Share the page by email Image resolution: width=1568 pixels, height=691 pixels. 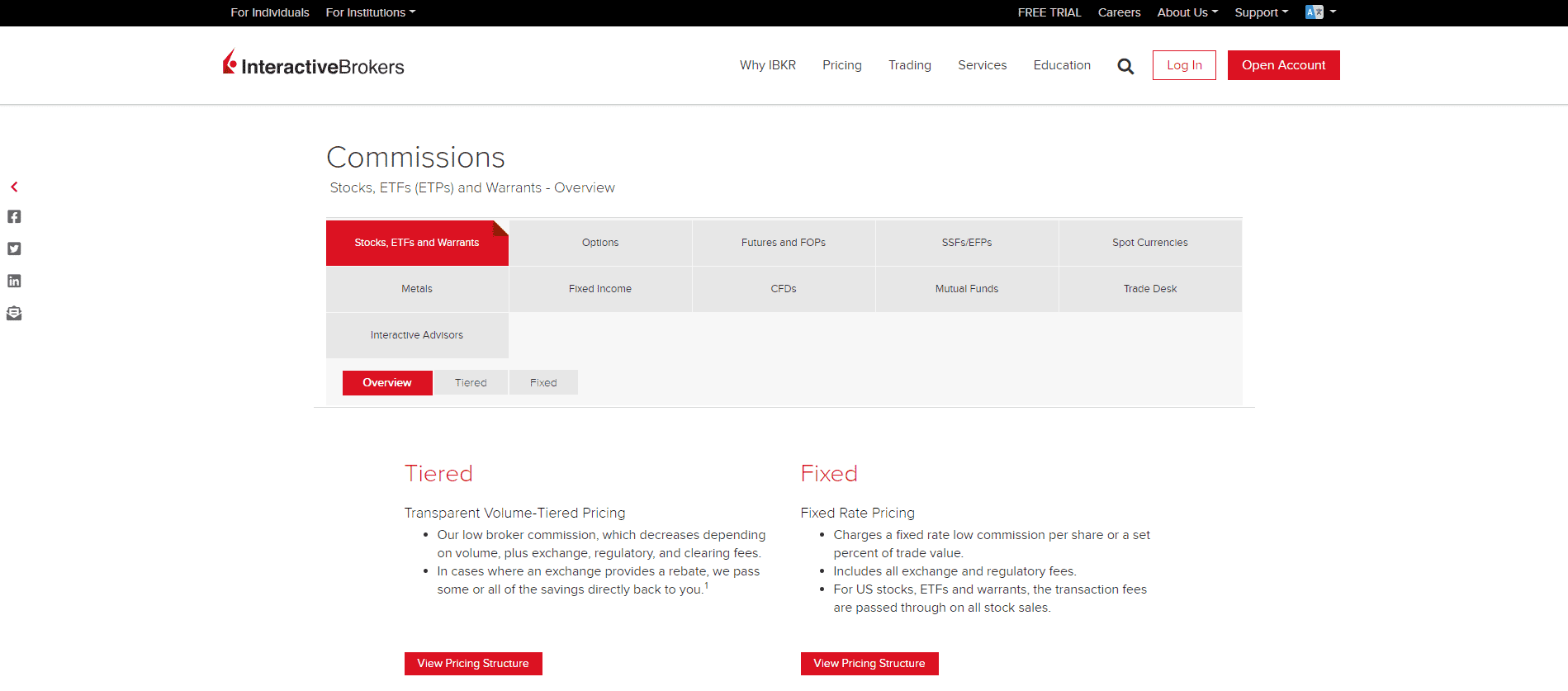tap(14, 313)
